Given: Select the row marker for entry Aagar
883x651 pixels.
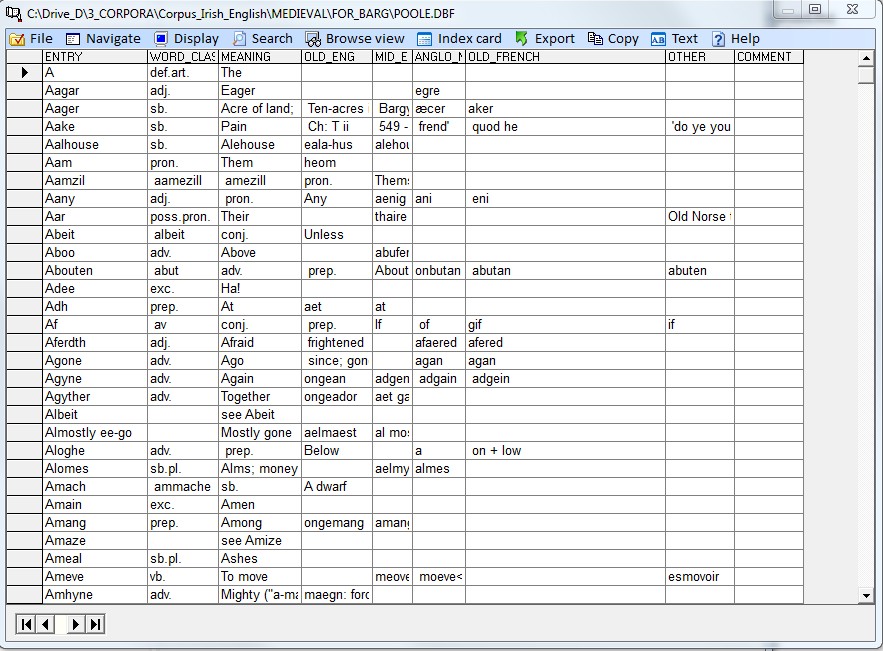Looking at the screenshot, I should 24,91.
